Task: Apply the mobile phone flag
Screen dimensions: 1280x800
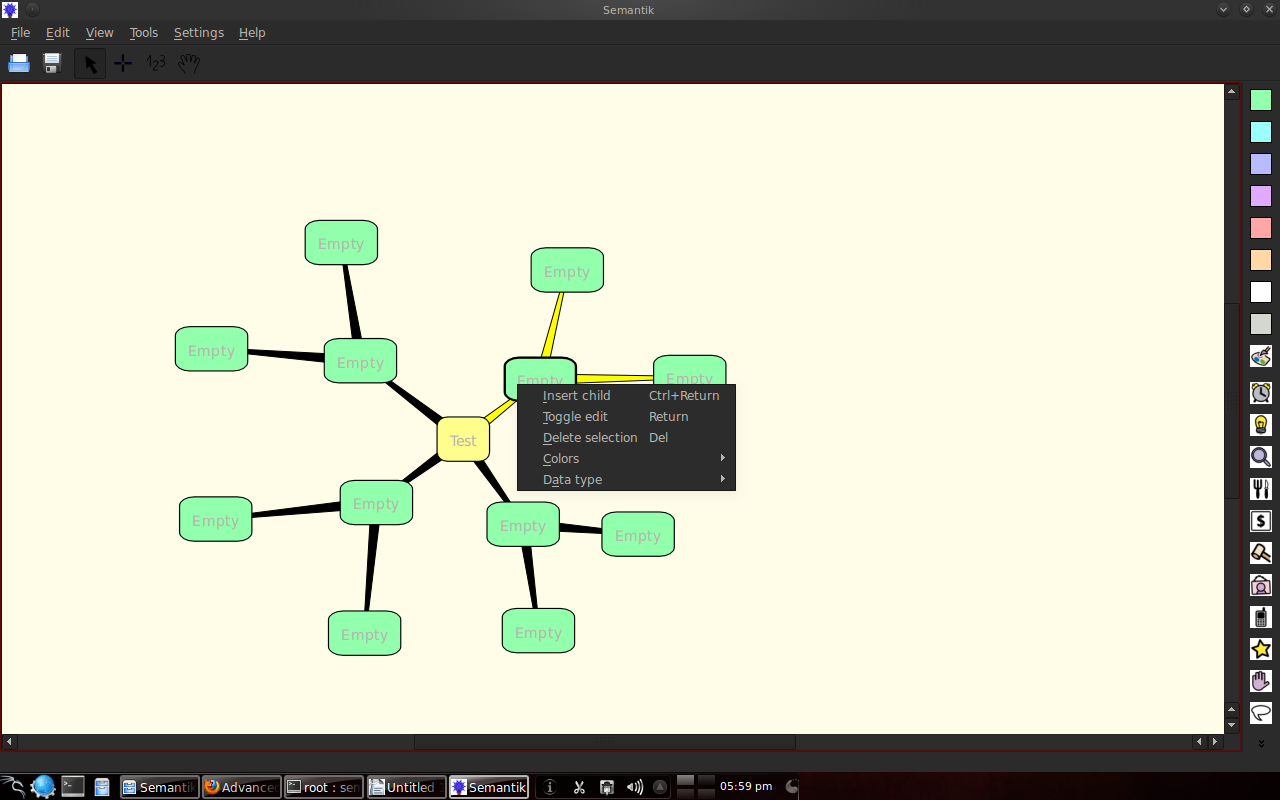Action: click(1261, 617)
